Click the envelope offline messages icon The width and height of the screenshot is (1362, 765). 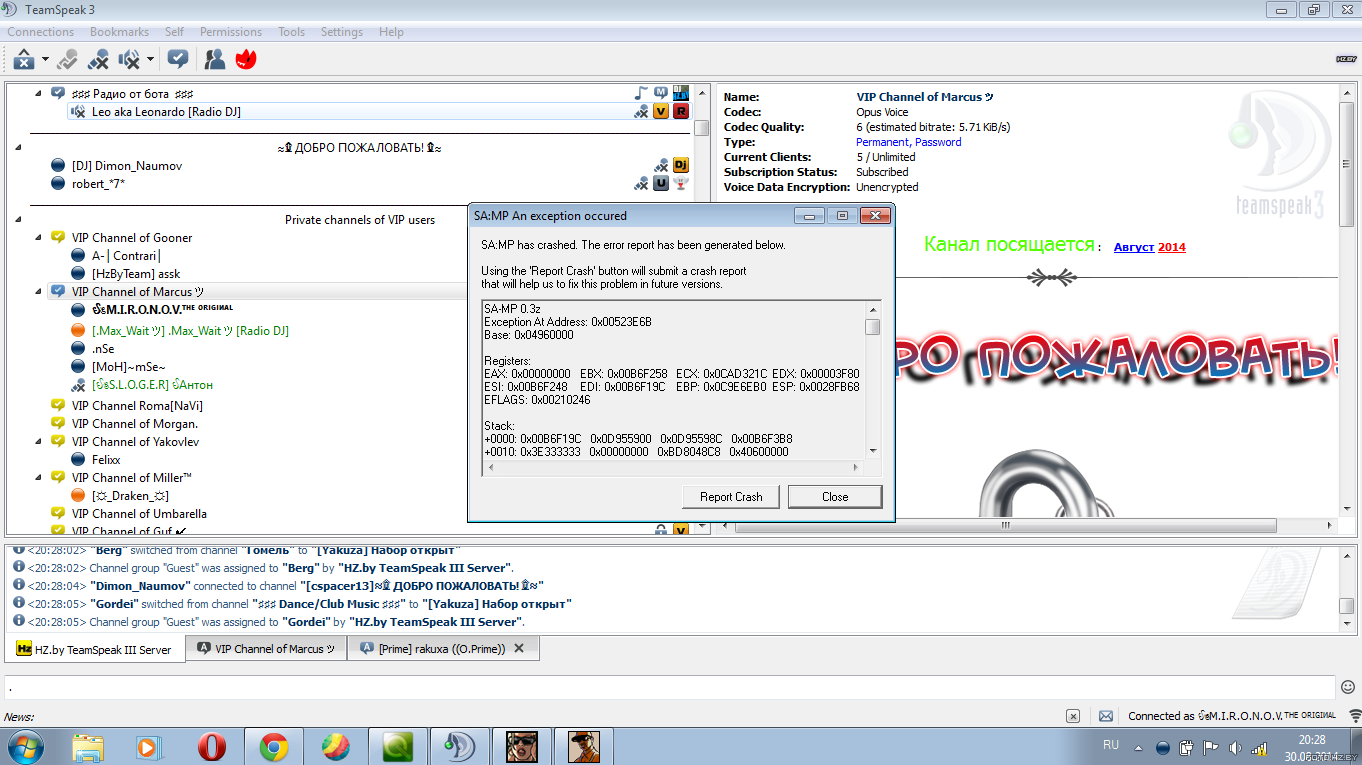[1106, 716]
